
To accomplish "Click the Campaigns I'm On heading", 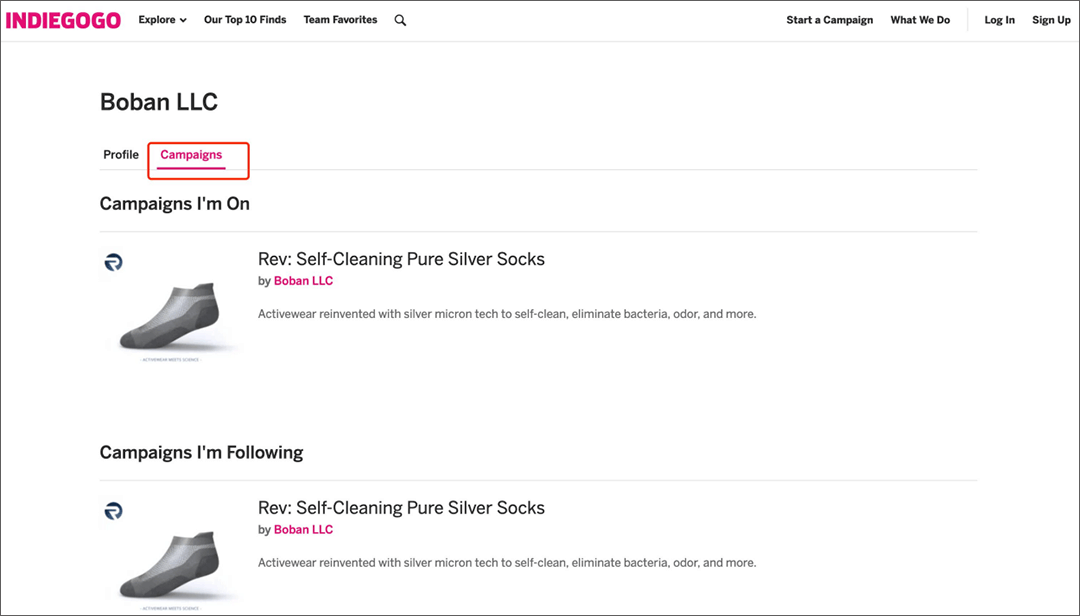I will (x=175, y=204).
